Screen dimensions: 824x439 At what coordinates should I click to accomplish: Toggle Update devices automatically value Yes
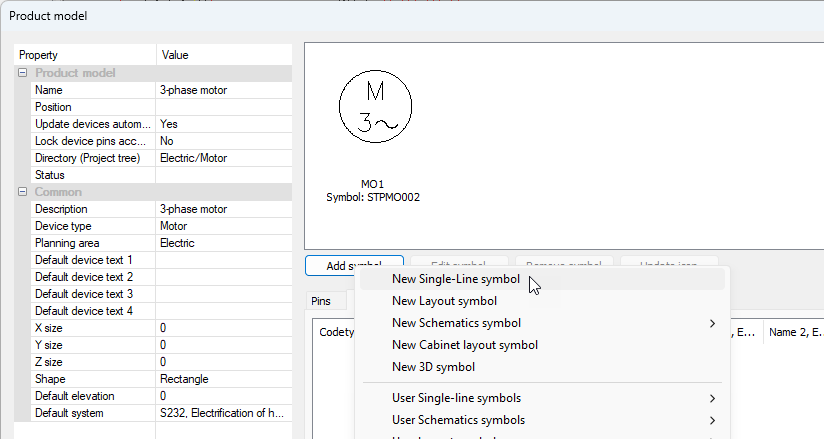[224, 124]
